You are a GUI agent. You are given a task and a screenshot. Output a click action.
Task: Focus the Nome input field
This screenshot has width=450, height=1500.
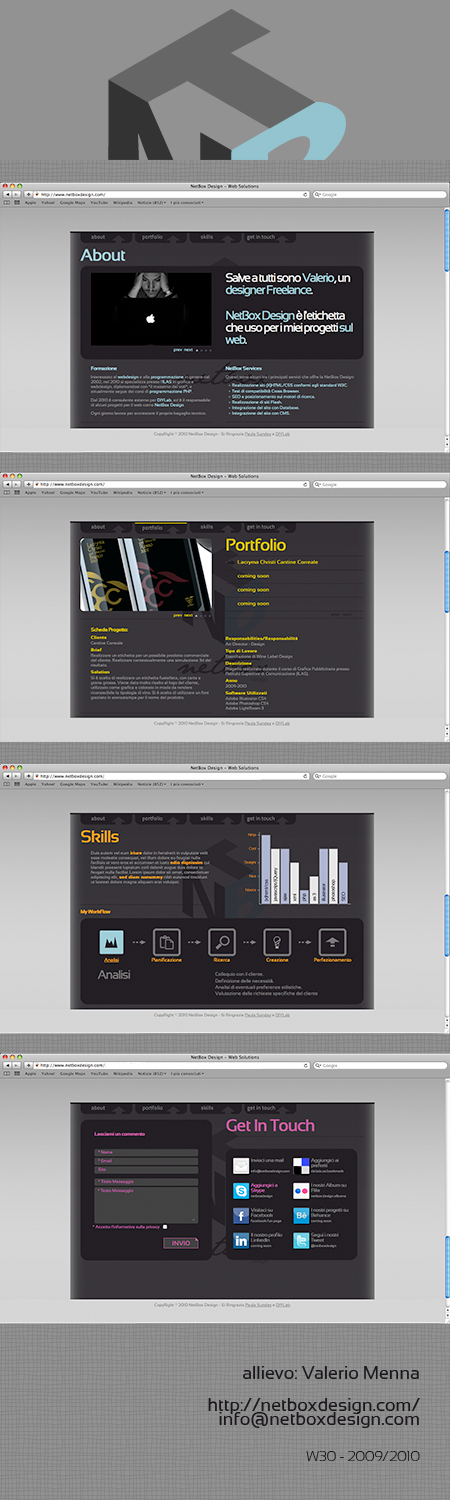pyautogui.click(x=147, y=1153)
